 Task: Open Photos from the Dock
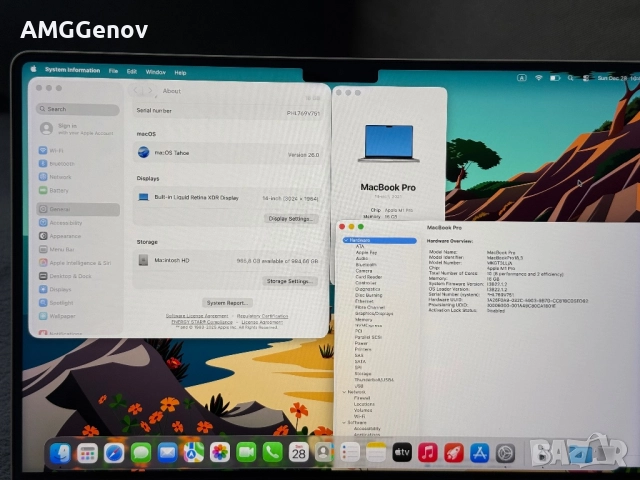pos(220,453)
